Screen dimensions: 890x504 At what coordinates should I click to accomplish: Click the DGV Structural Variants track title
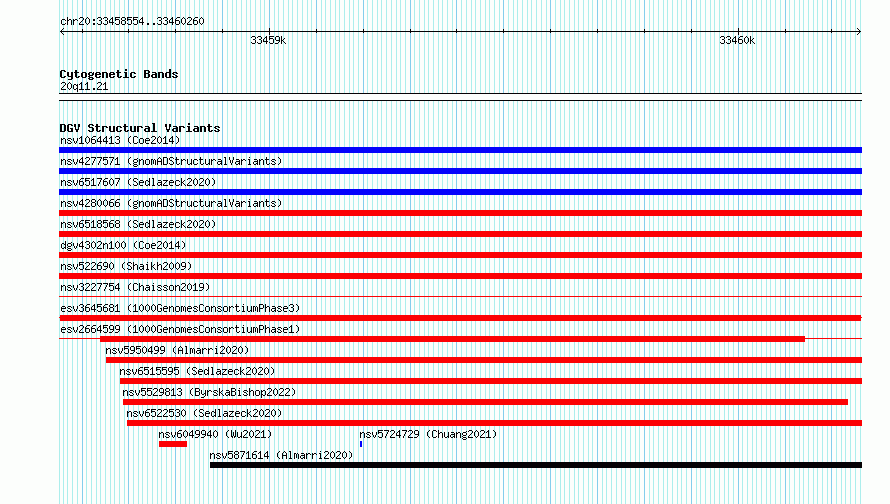tap(140, 128)
